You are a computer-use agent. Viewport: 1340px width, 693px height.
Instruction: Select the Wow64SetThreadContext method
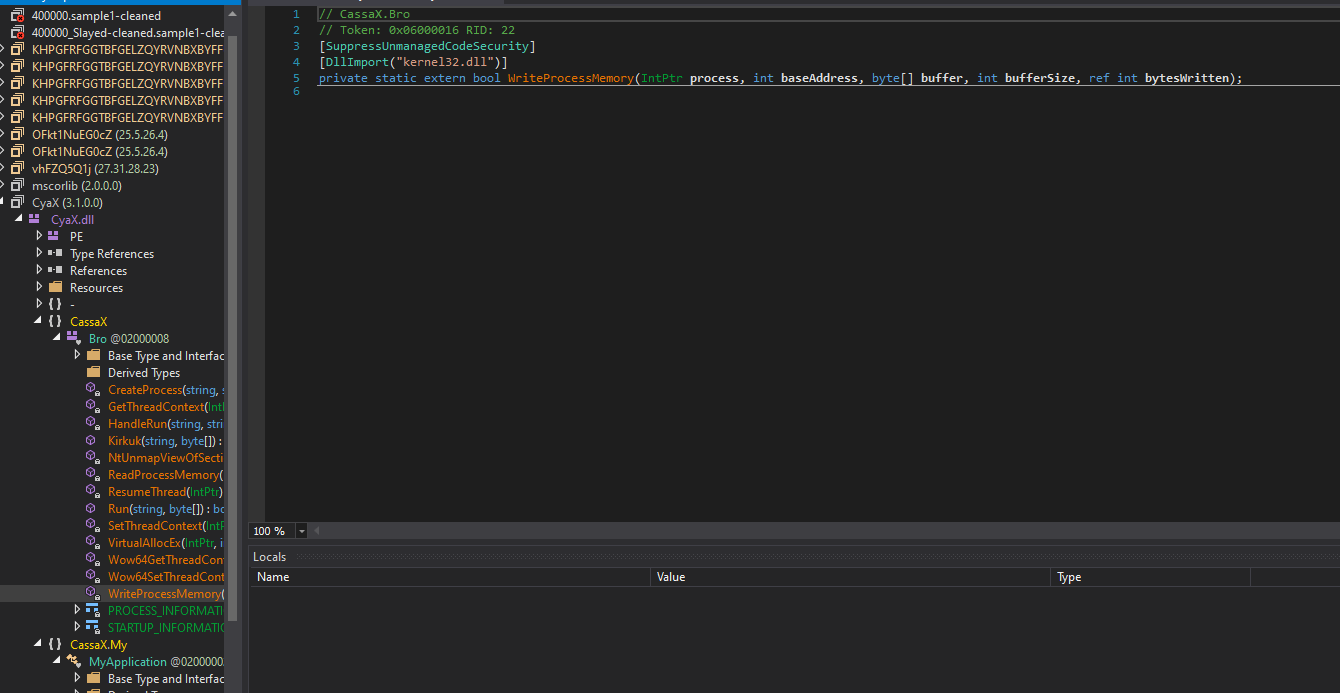(166, 577)
